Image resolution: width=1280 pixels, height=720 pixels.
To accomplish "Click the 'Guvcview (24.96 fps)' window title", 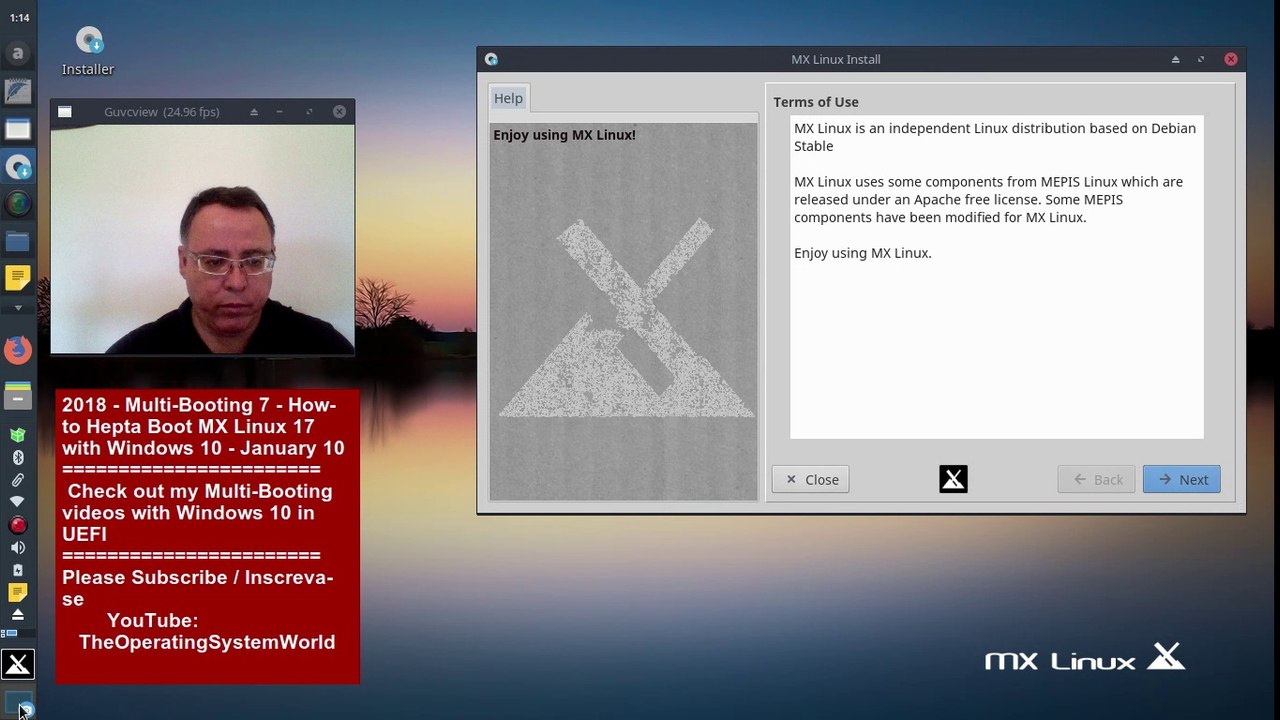I will [162, 112].
